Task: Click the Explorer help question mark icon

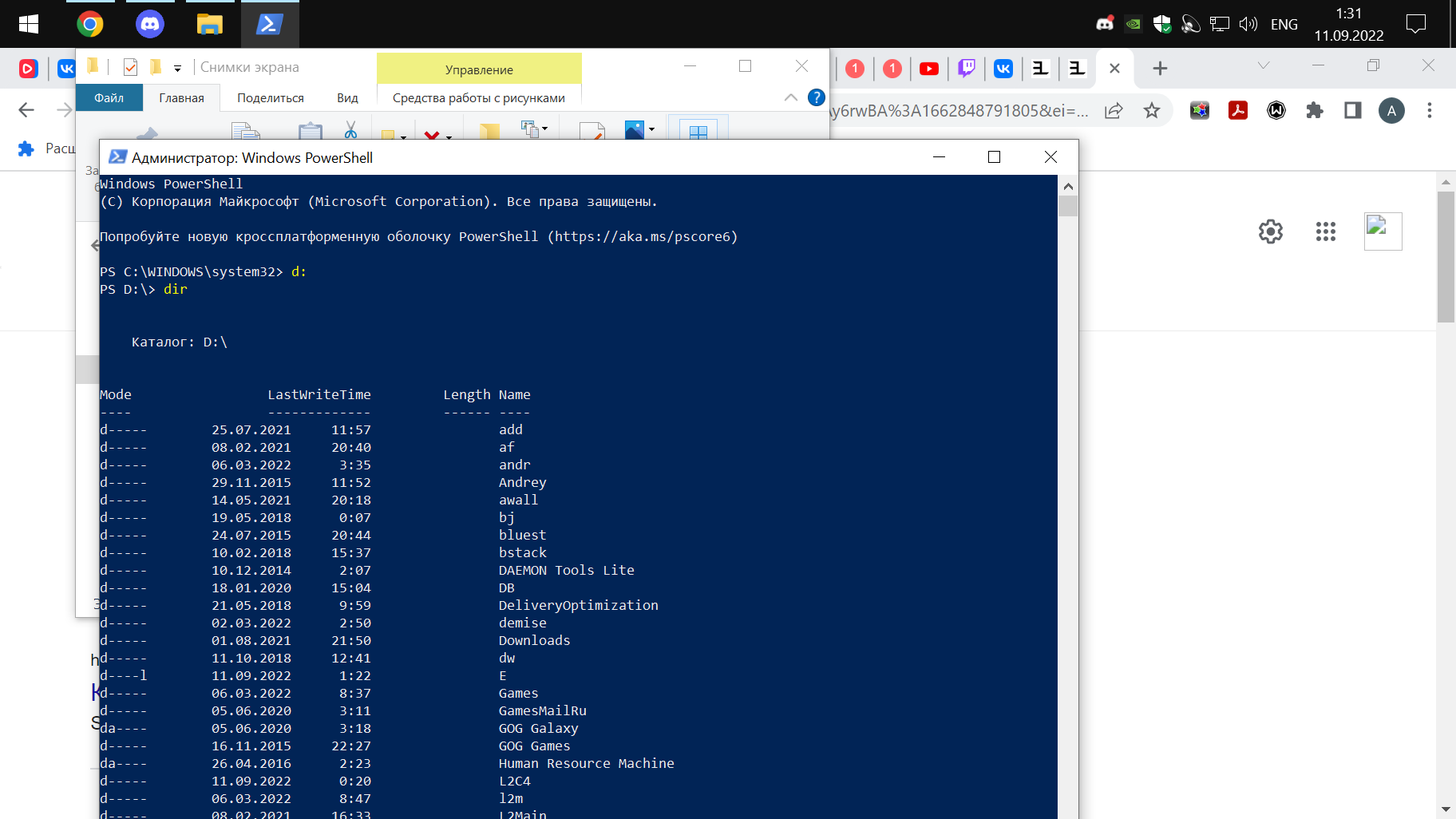Action: pyautogui.click(x=816, y=97)
